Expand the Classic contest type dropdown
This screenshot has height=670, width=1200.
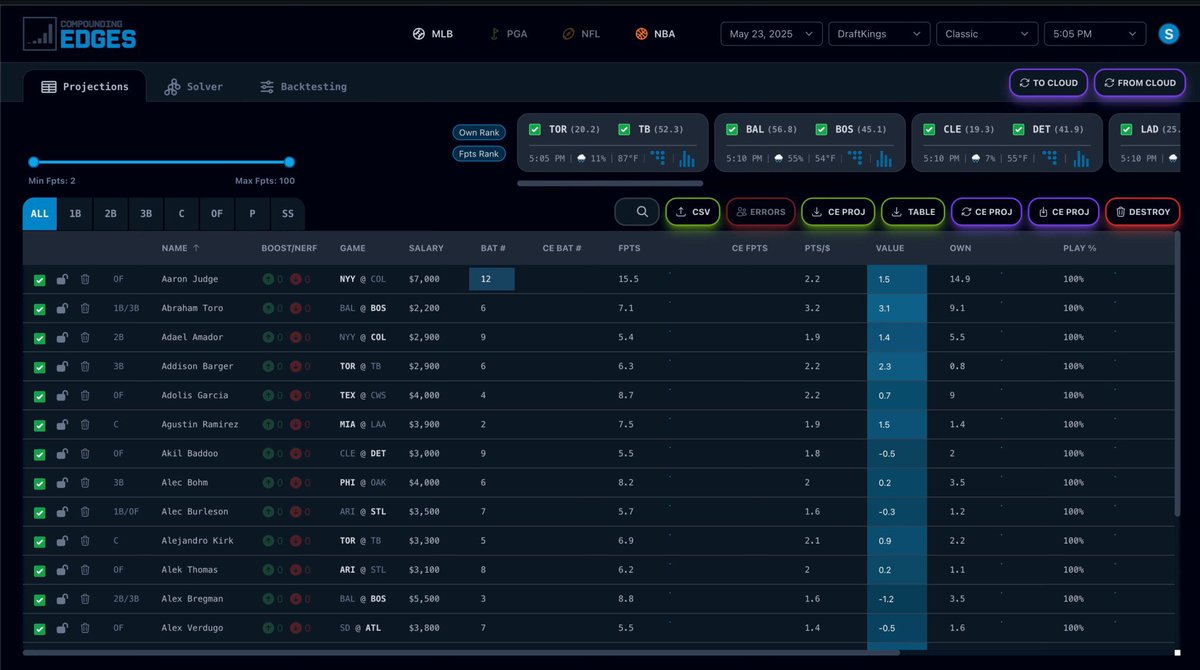coord(986,33)
